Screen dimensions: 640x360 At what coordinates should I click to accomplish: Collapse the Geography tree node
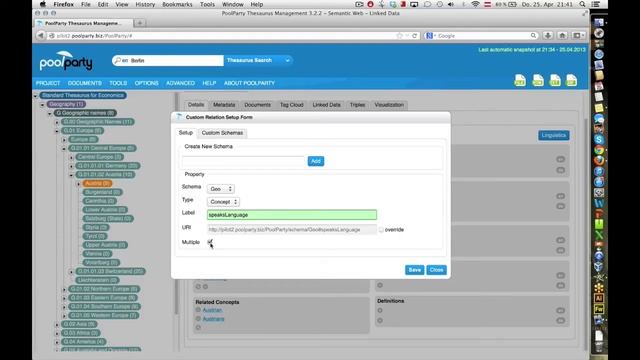(42, 104)
